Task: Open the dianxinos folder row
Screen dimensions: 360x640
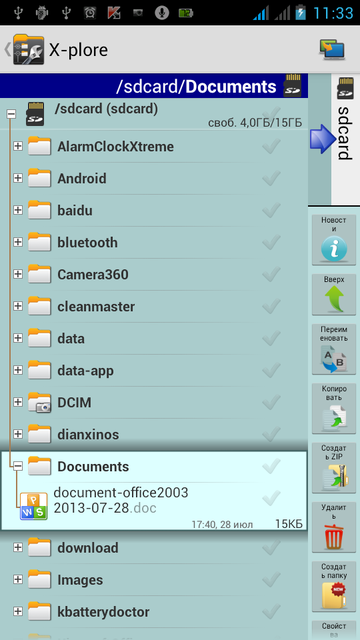Action: [154, 434]
